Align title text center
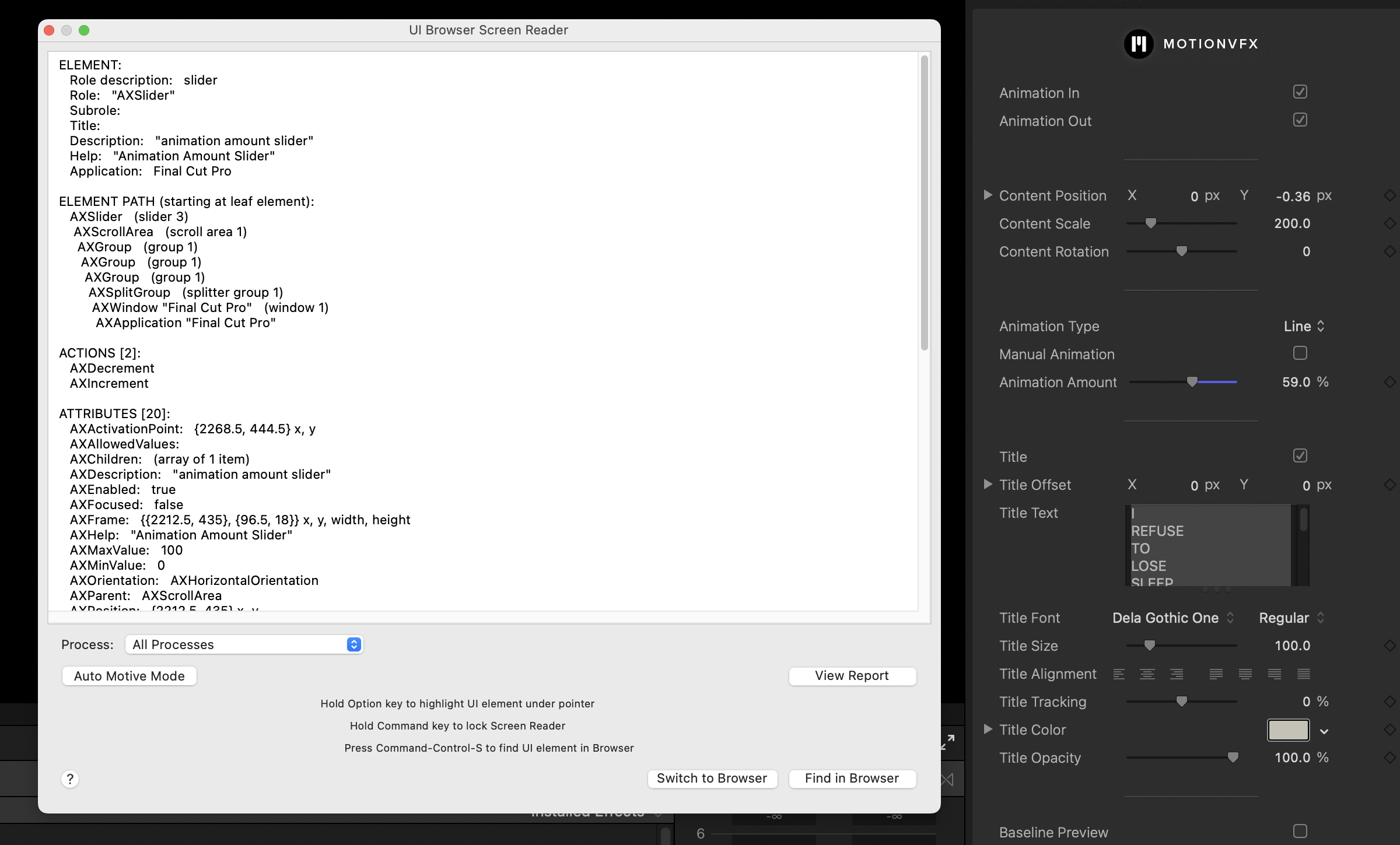The width and height of the screenshot is (1400, 845). (1147, 674)
